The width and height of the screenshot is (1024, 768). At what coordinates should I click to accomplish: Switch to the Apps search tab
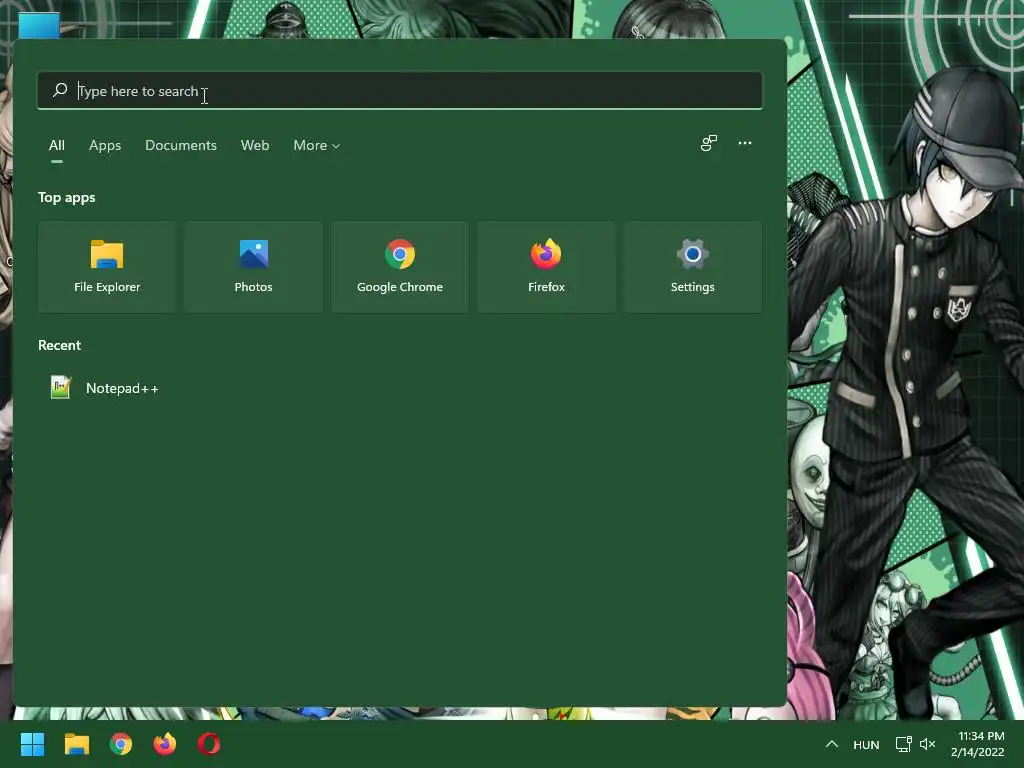pos(105,145)
